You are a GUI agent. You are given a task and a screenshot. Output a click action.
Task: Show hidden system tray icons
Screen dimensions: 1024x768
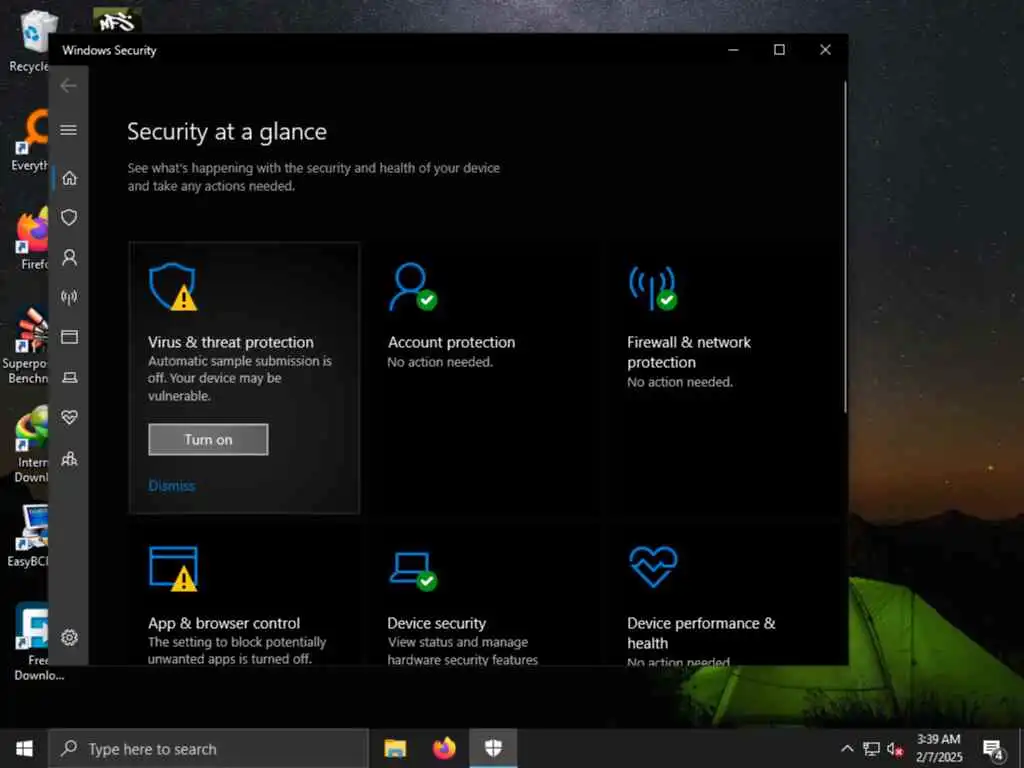pos(847,749)
